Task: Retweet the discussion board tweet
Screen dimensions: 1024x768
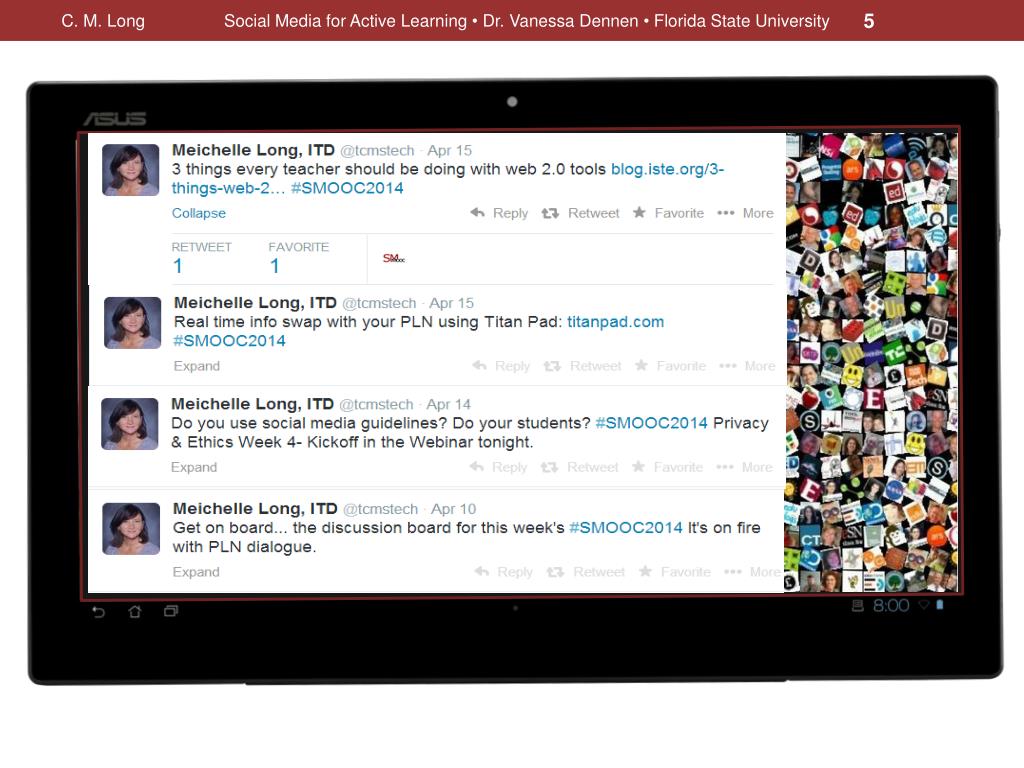Action: click(x=586, y=571)
